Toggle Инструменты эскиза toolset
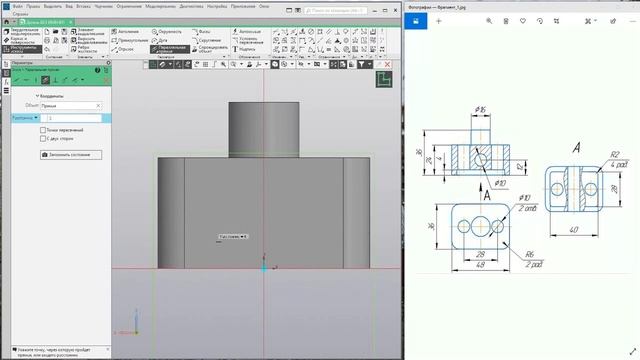 (21, 49)
